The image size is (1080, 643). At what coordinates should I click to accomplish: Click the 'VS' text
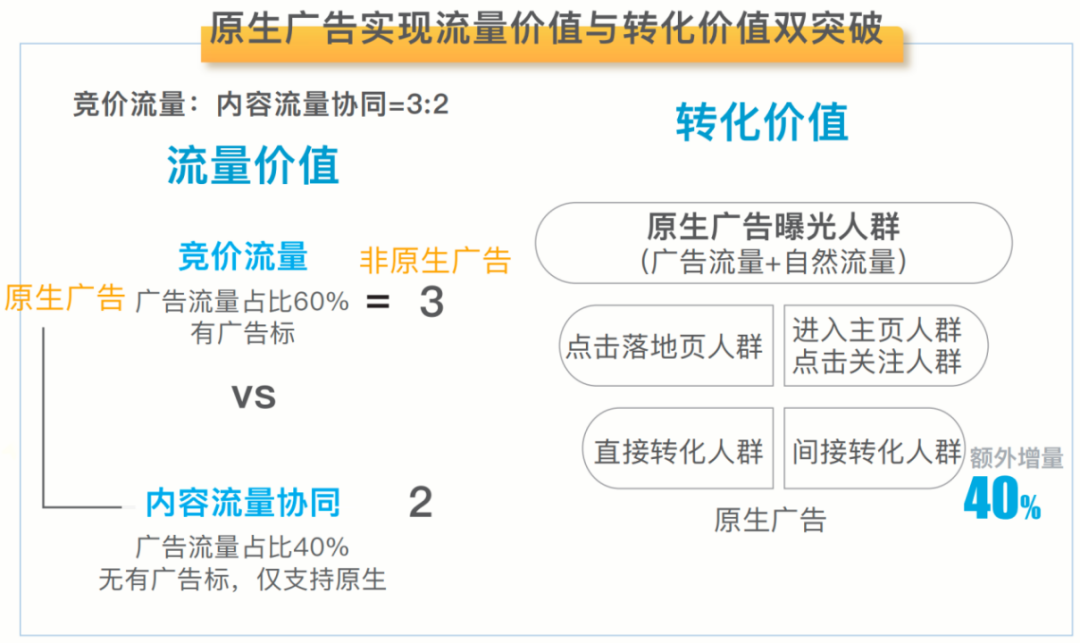(253, 396)
